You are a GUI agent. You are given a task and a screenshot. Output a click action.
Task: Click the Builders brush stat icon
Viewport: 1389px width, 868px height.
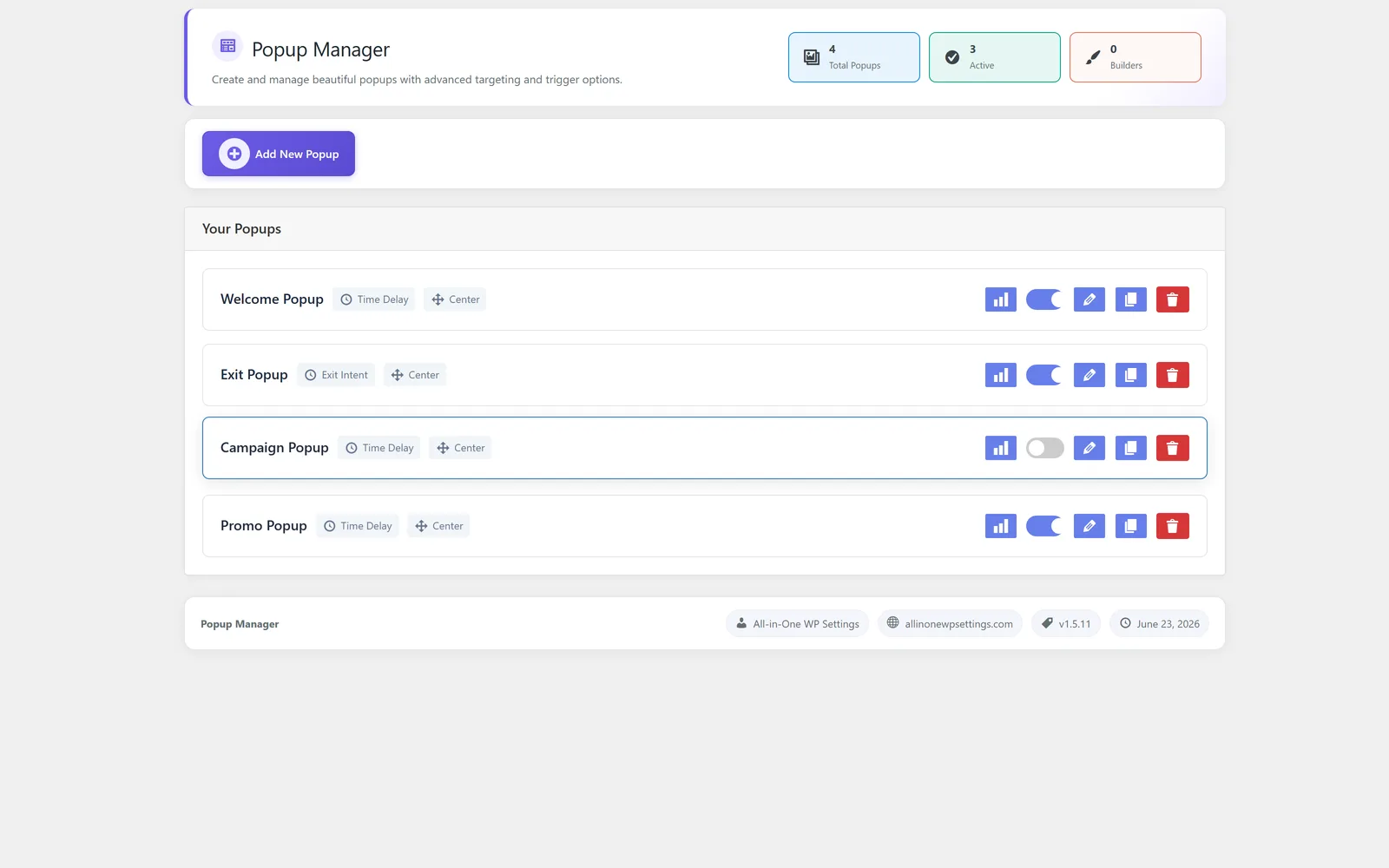coord(1093,57)
